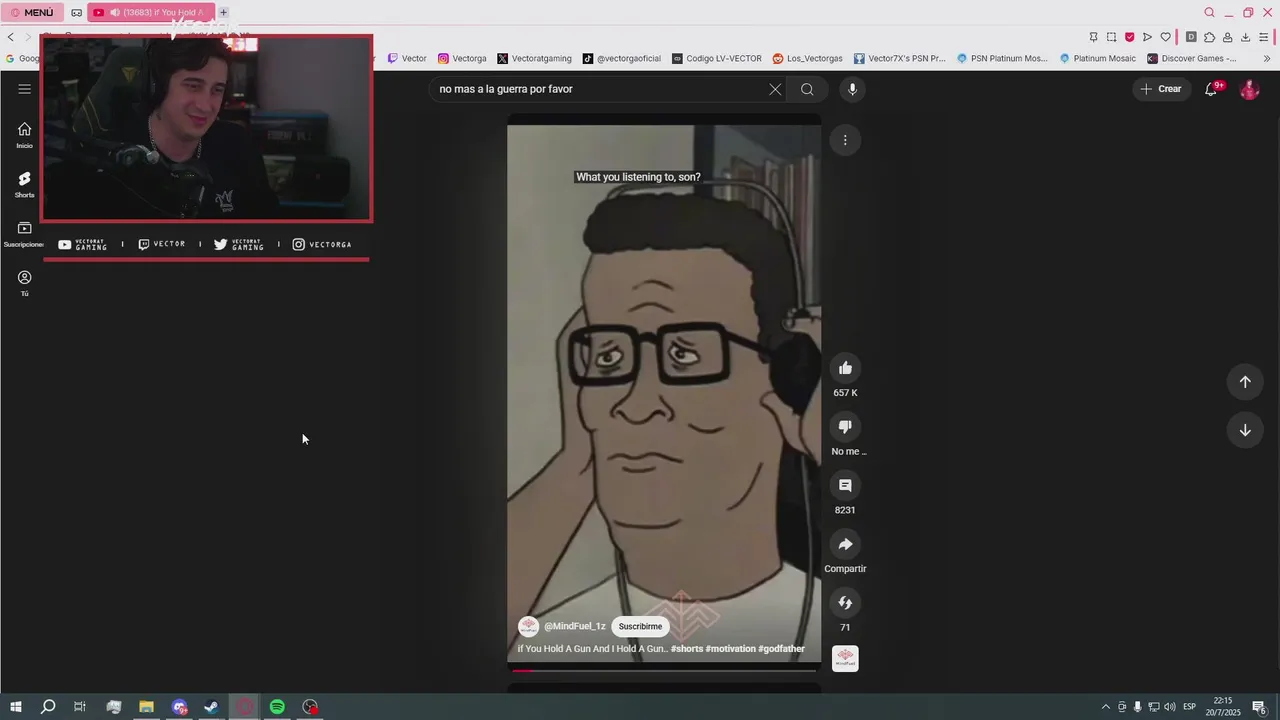This screenshot has width=1280, height=720.
Task: Click the send/flow arrow icon in toolbar
Action: pyautogui.click(x=1147, y=37)
